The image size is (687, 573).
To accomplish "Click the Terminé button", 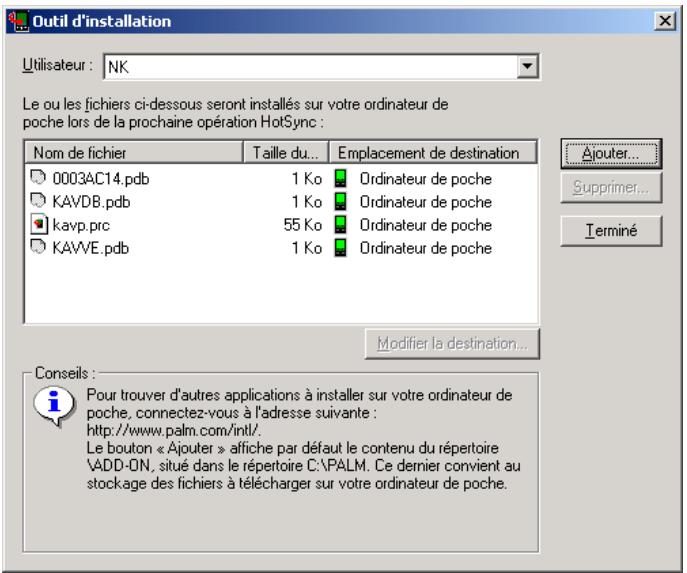I will (611, 230).
